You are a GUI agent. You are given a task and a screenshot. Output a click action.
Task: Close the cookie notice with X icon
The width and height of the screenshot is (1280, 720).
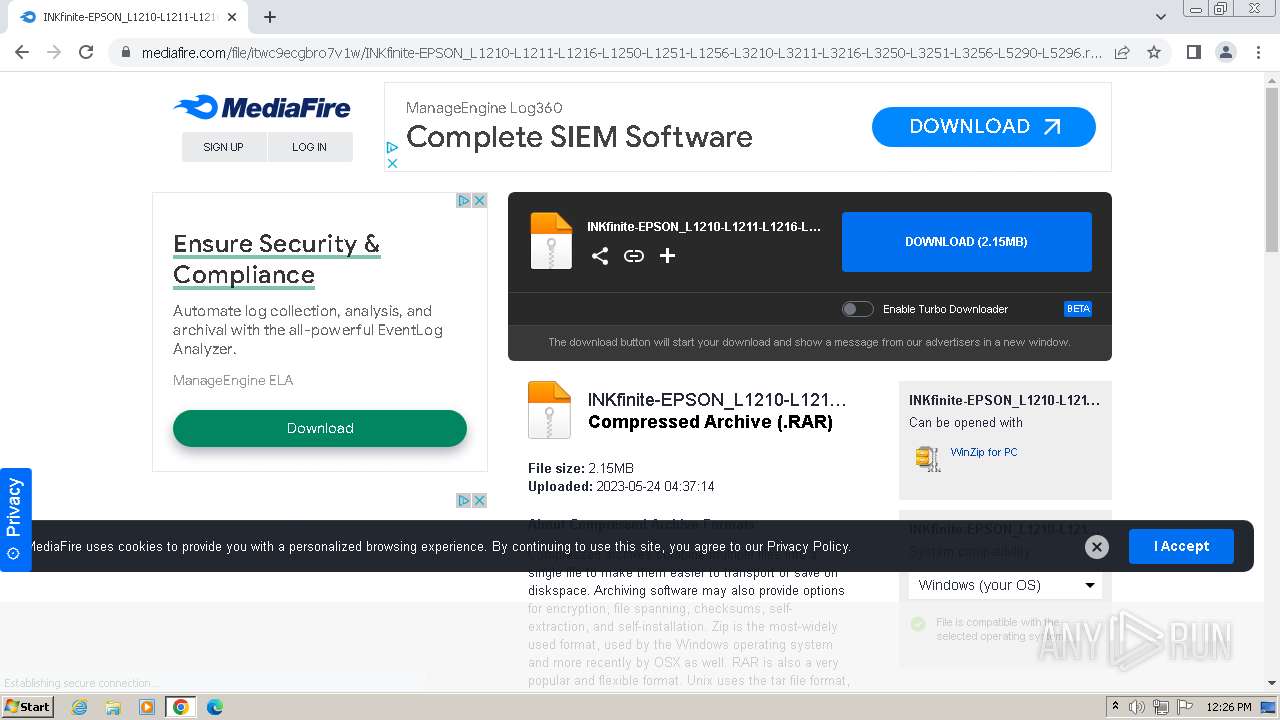tap(1097, 546)
